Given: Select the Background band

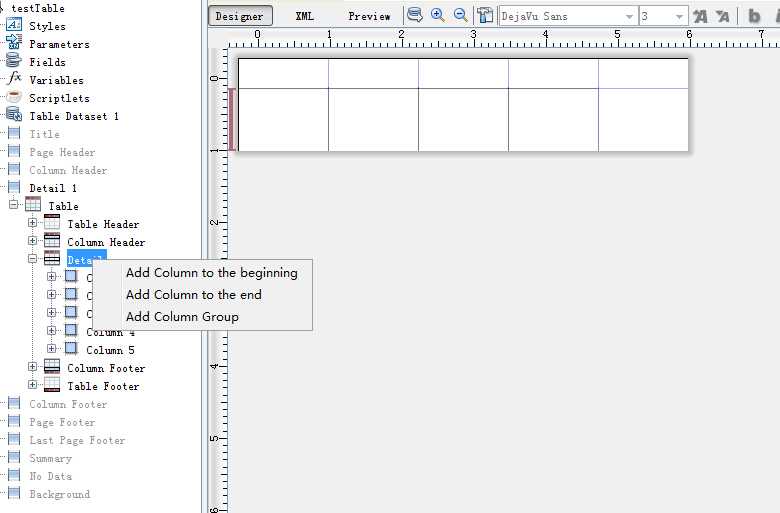Looking at the screenshot, I should (x=59, y=494).
